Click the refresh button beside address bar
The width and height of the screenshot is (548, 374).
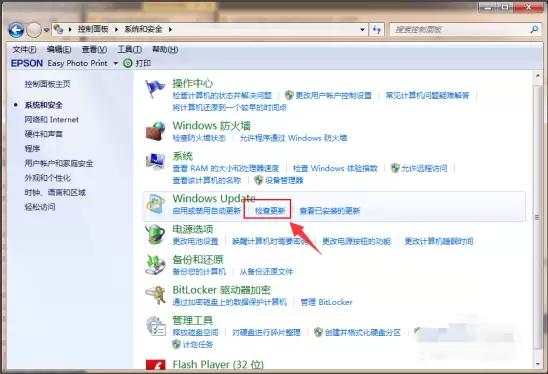click(x=377, y=30)
